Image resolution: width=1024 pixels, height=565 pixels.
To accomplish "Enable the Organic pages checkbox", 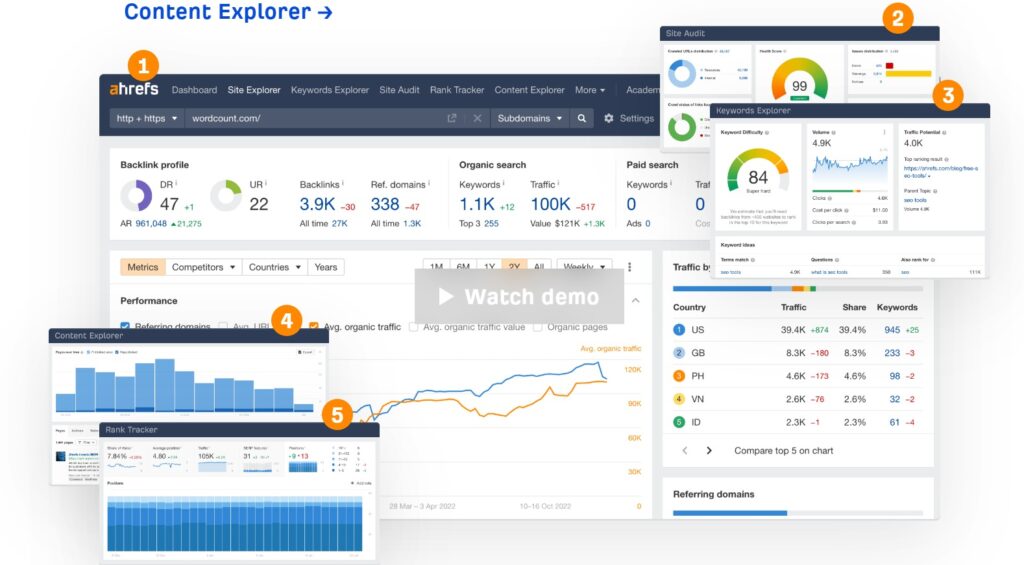I will 539,327.
